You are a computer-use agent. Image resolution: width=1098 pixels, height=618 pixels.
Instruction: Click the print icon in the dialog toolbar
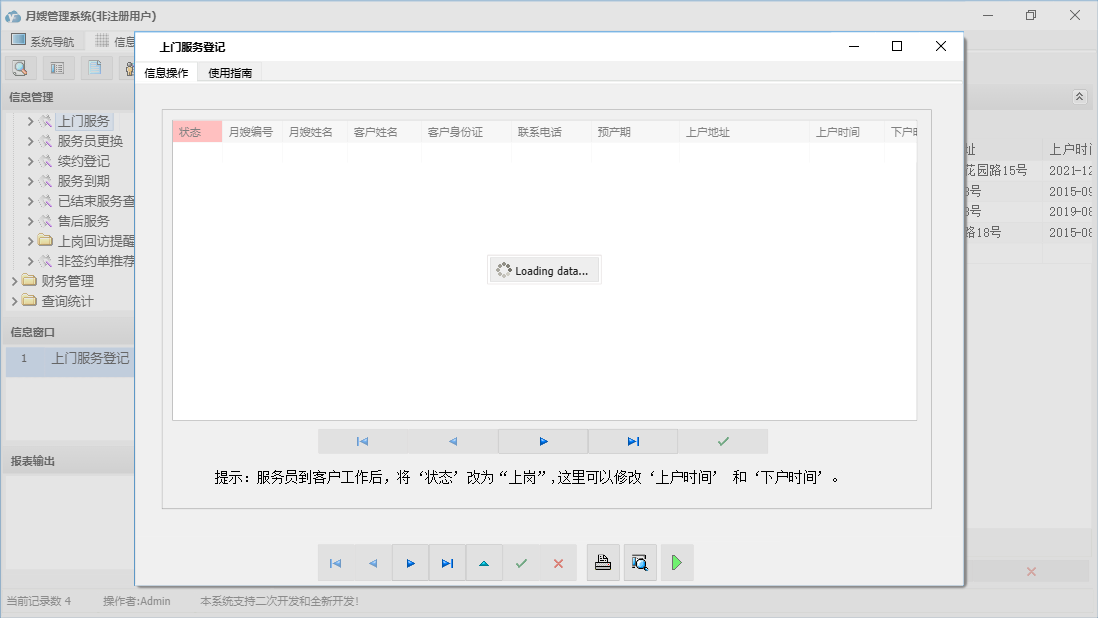tap(603, 562)
